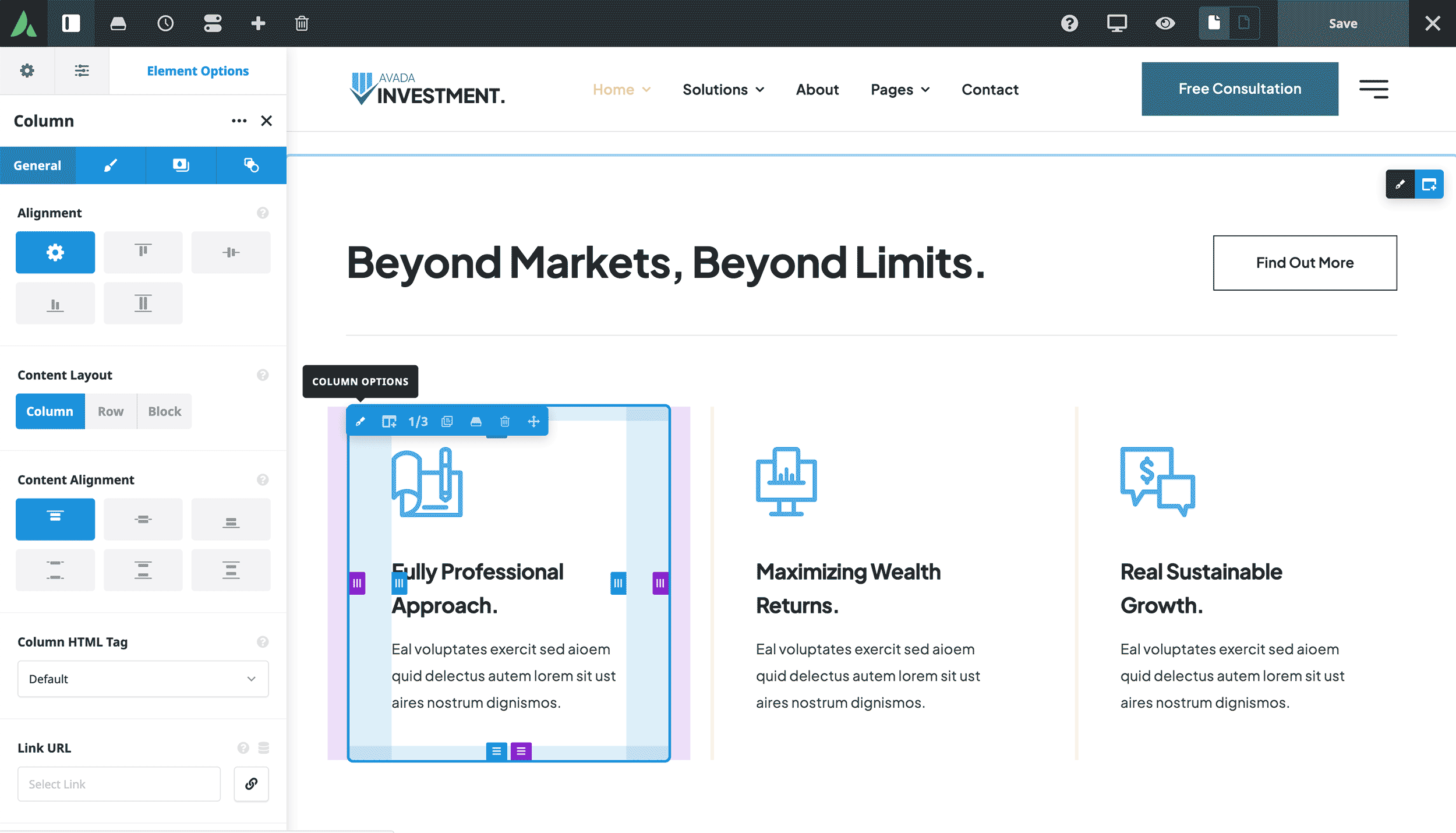Image resolution: width=1456 pixels, height=833 pixels.
Task: Set Content Layout to Block
Action: [x=165, y=411]
